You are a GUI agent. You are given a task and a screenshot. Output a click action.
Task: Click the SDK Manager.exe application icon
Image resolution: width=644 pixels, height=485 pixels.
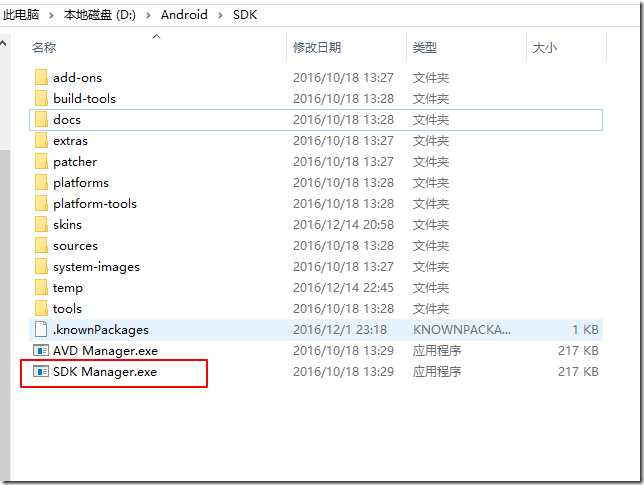point(41,371)
